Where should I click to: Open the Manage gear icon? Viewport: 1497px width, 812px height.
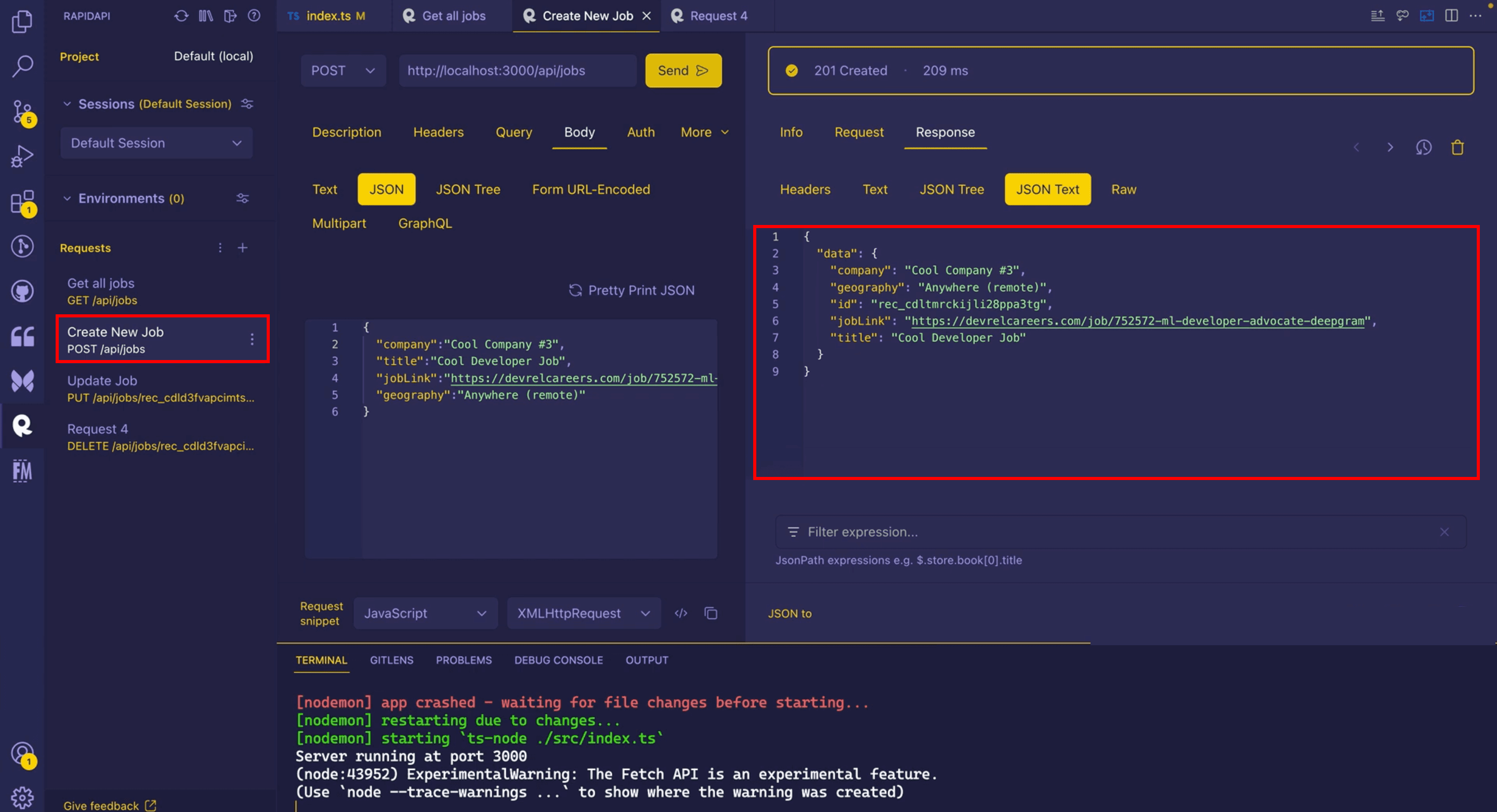point(22,797)
